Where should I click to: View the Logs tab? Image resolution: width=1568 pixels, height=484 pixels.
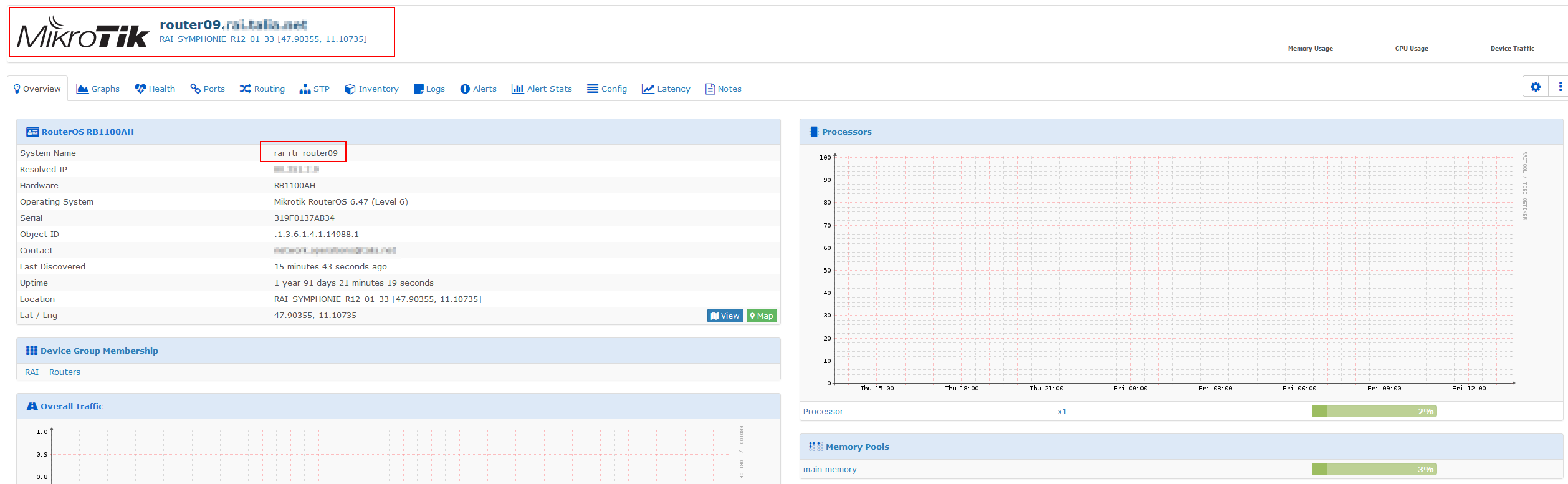click(x=429, y=89)
